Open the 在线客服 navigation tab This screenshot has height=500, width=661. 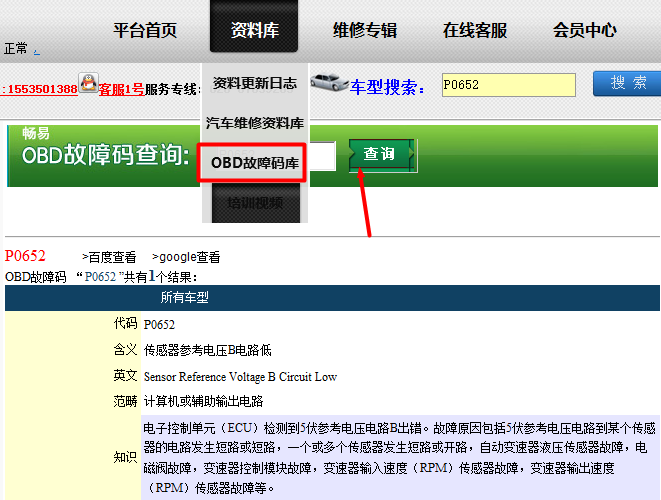[x=475, y=30]
